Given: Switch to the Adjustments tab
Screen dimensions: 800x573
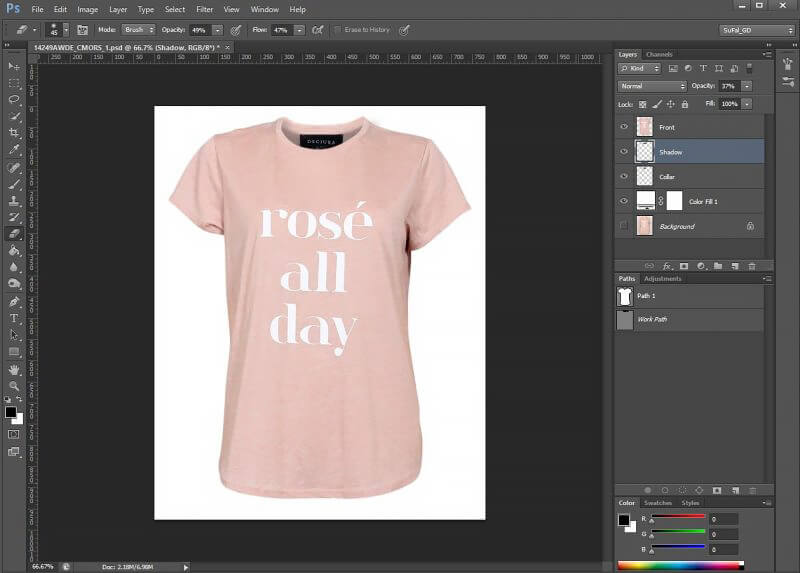Looking at the screenshot, I should pyautogui.click(x=662, y=279).
